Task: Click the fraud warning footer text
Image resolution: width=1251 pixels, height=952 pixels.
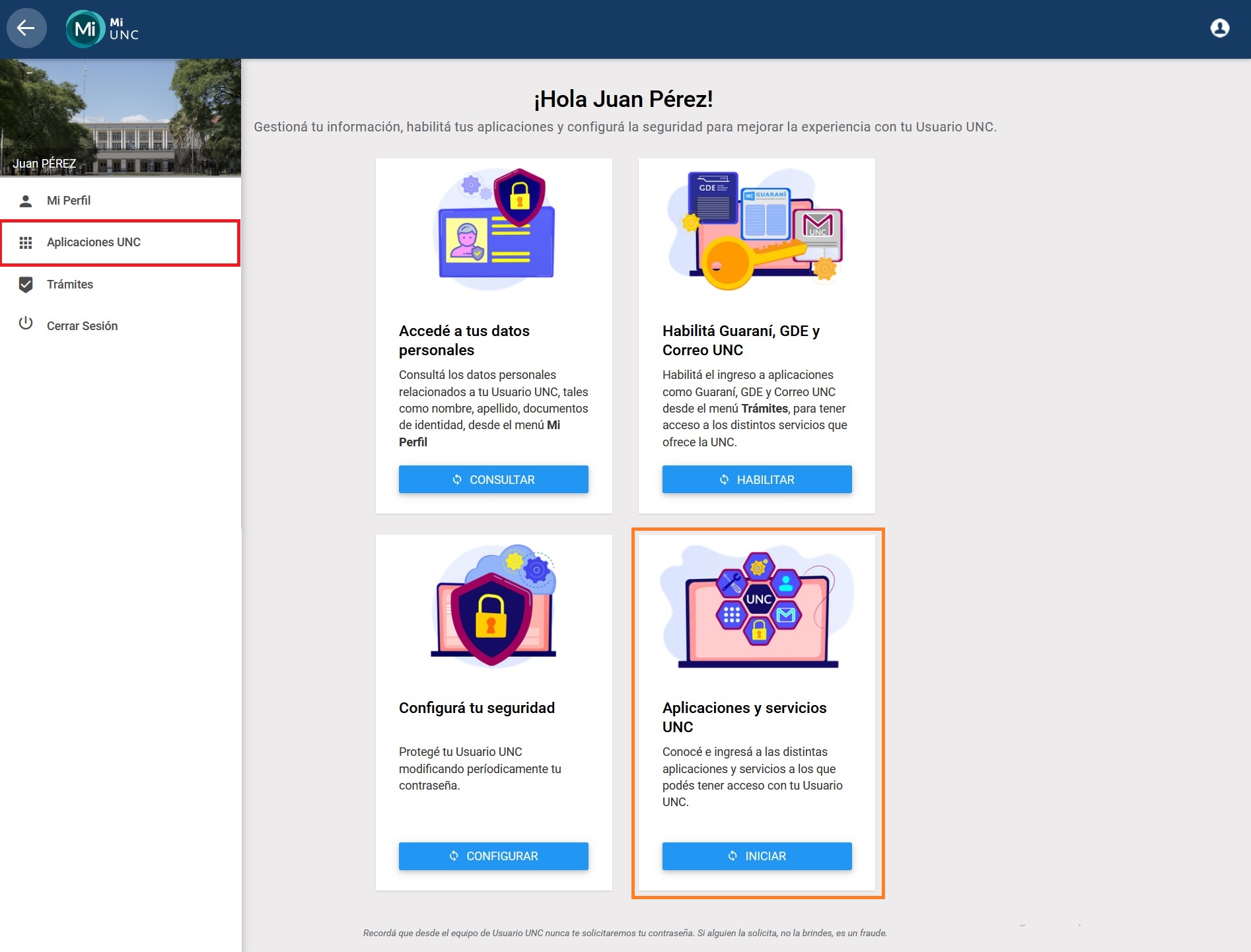Action: [x=625, y=933]
